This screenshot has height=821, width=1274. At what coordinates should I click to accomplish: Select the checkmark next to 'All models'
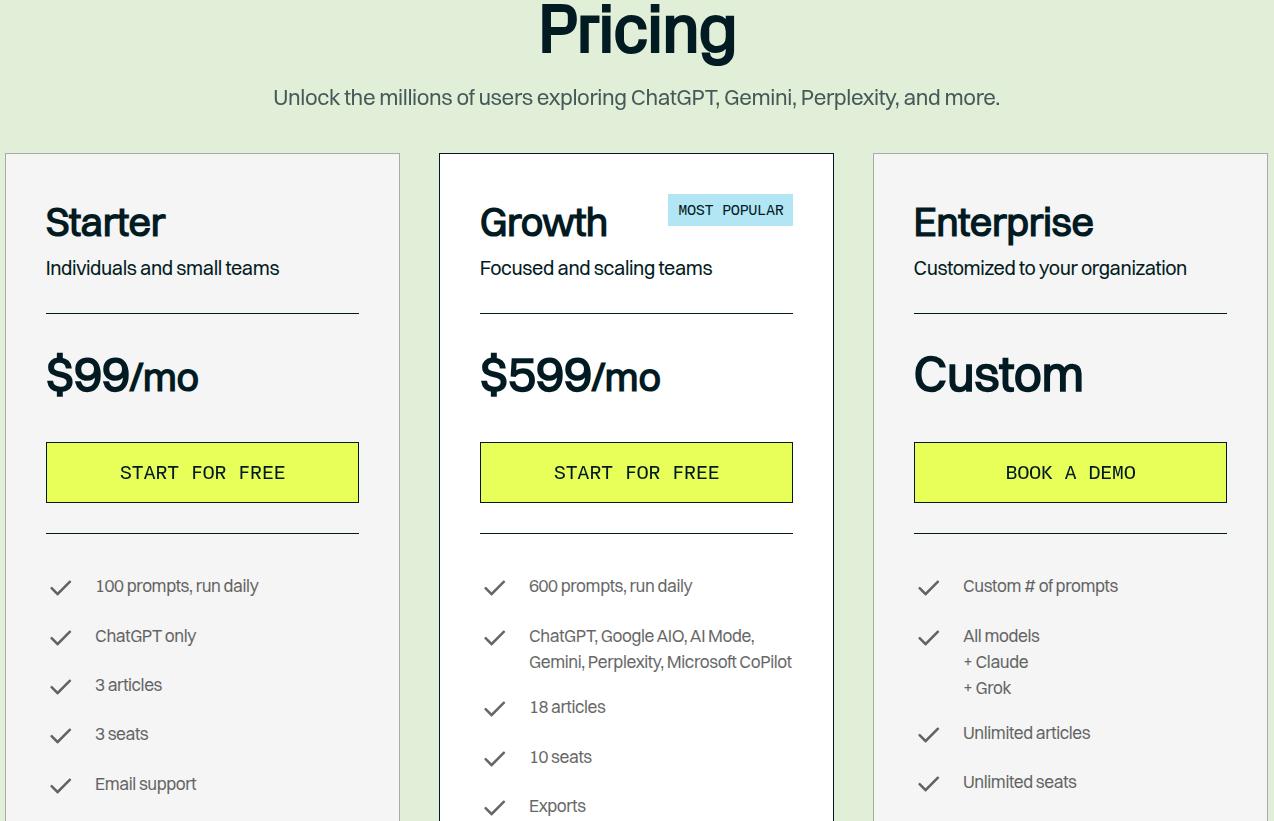click(x=928, y=637)
